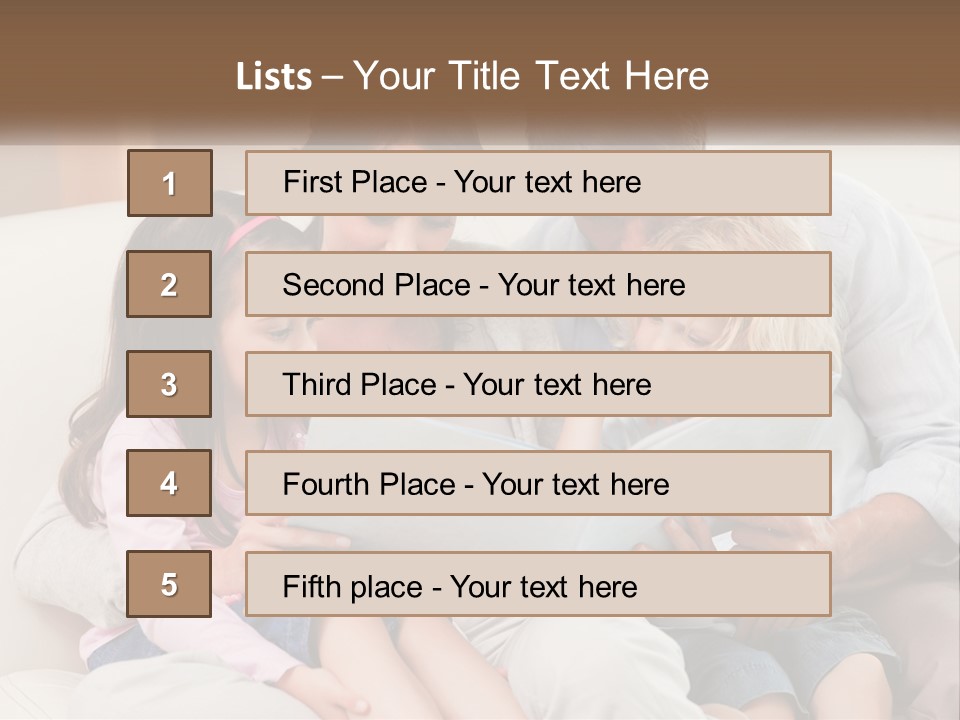Viewport: 960px width, 720px height.
Task: Select the "Fifth place" text box
Action: click(x=538, y=584)
